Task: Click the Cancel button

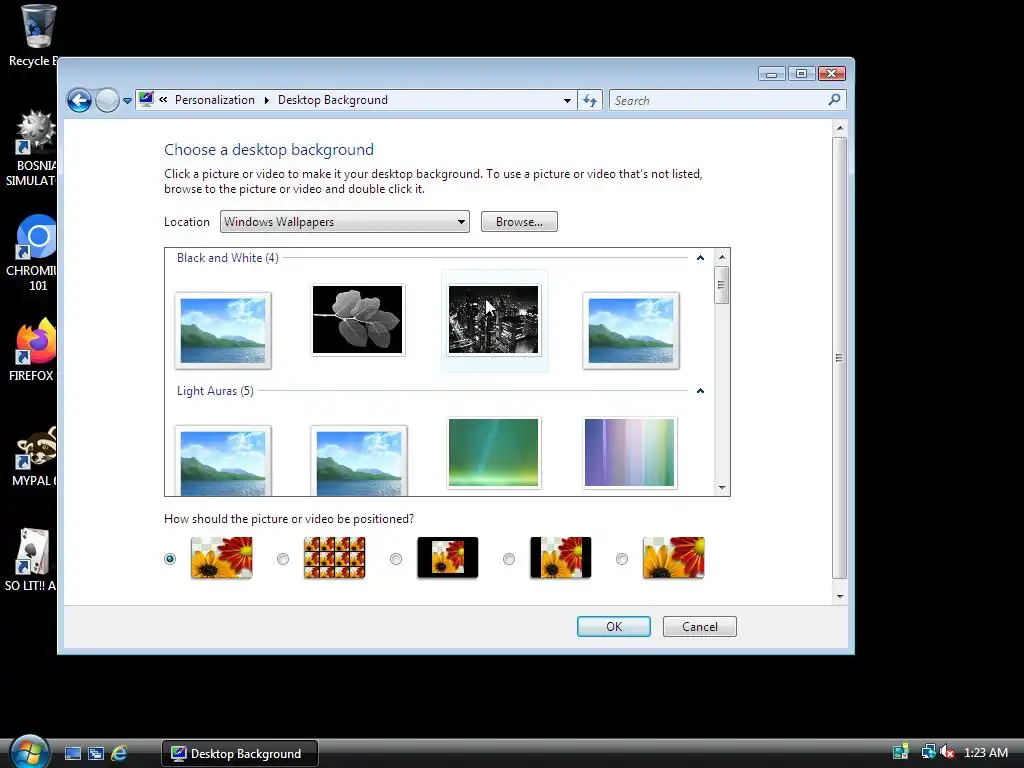Action: (699, 626)
